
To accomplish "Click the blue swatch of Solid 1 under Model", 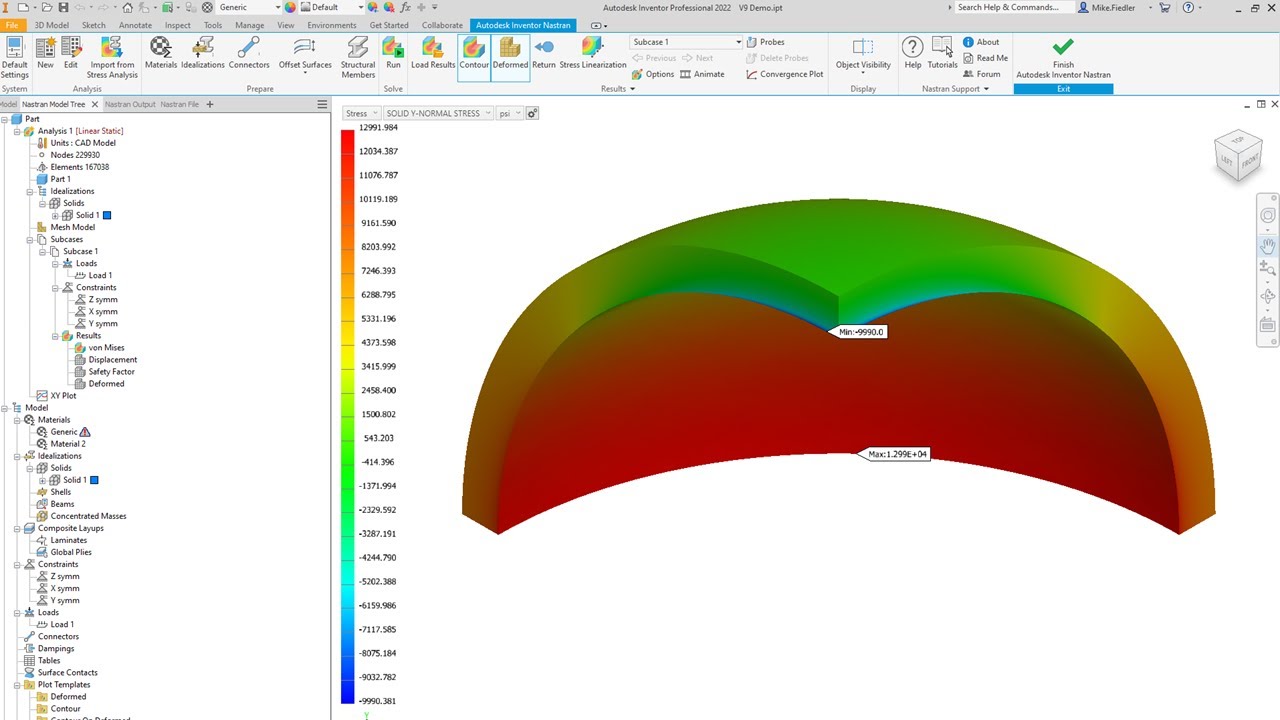I will click(94, 480).
